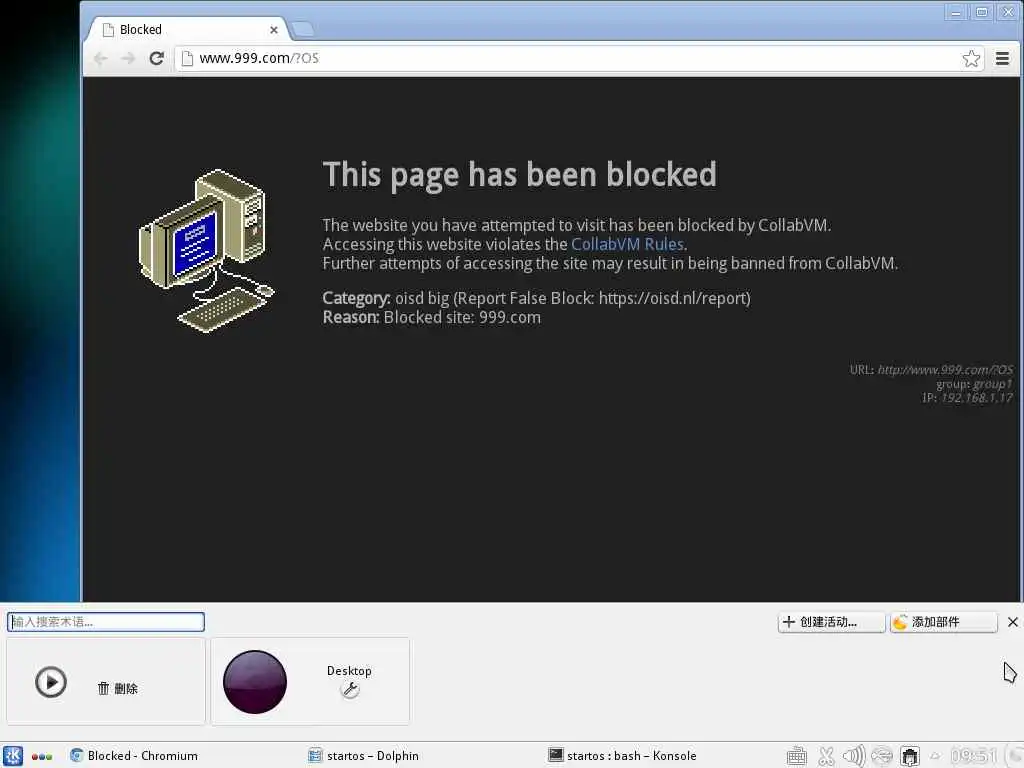This screenshot has width=1024, height=768.
Task: Click the 'This page has been blocked' heading
Action: (x=519, y=175)
